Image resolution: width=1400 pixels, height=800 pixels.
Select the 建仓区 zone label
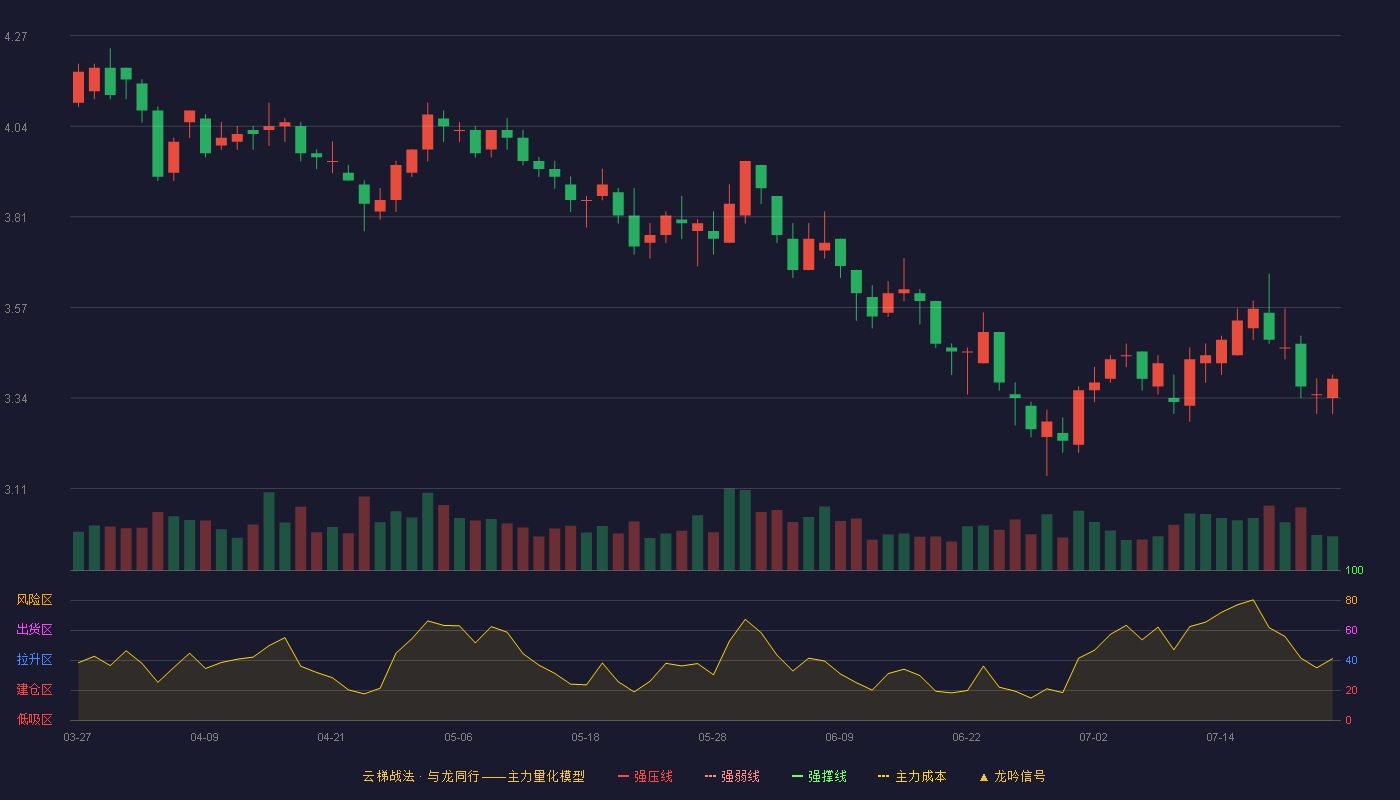tap(34, 690)
